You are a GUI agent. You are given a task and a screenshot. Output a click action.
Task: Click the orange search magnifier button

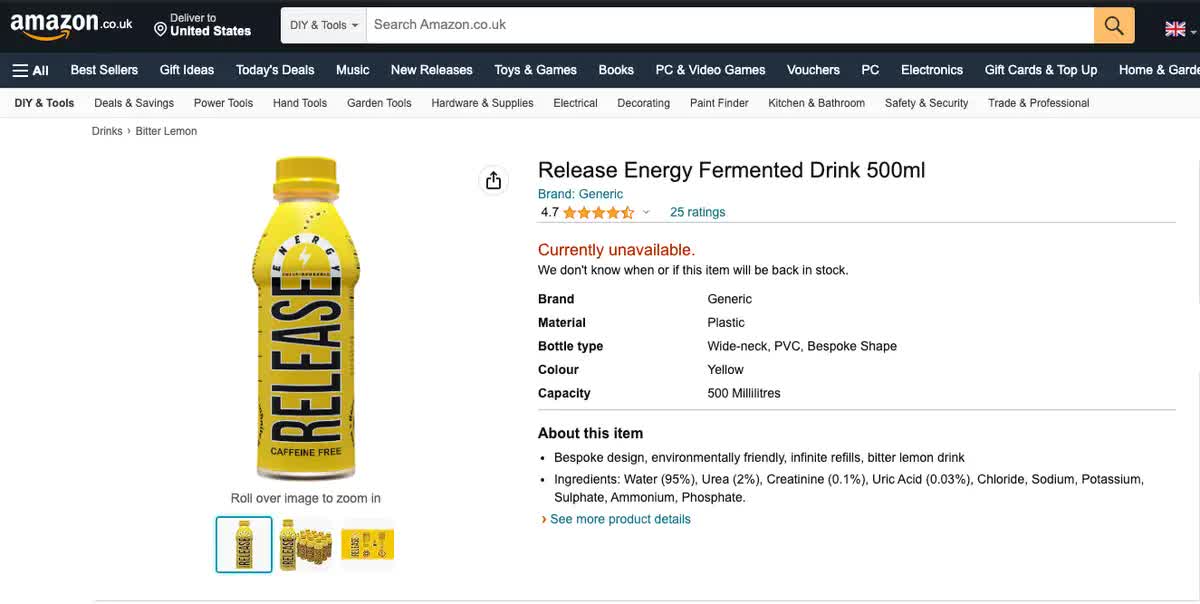[1114, 25]
